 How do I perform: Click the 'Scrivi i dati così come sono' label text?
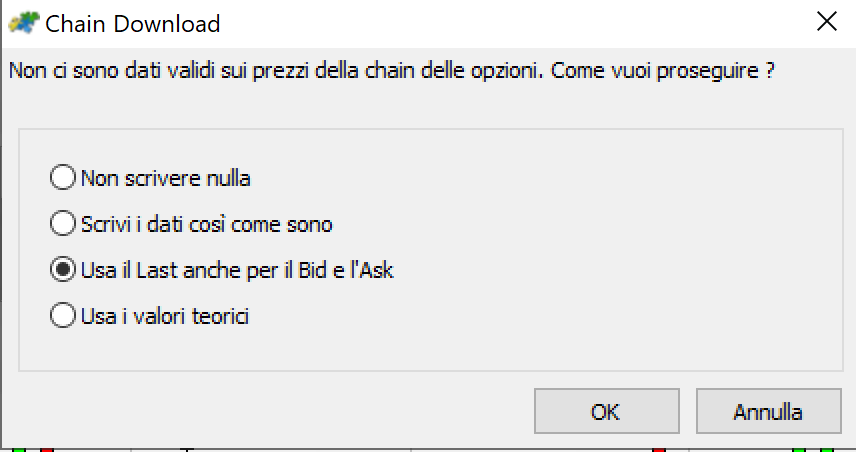(x=206, y=224)
